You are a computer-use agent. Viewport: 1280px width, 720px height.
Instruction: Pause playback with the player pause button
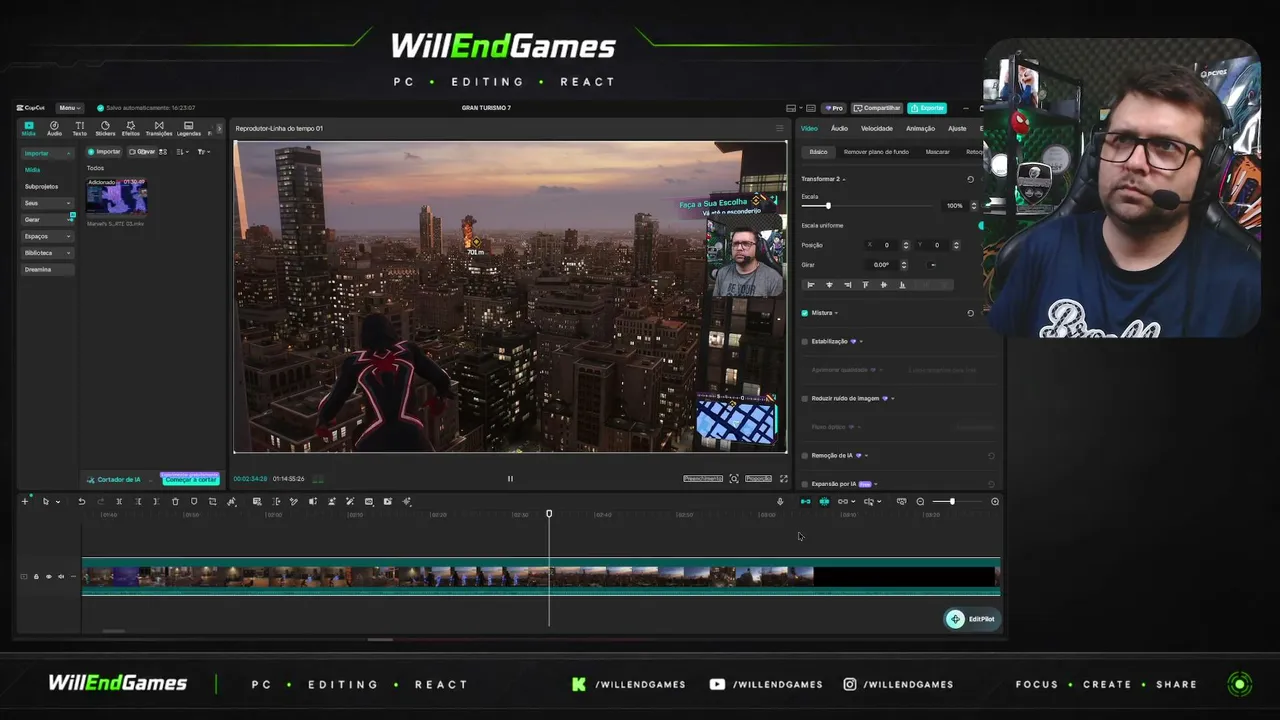tap(510, 478)
